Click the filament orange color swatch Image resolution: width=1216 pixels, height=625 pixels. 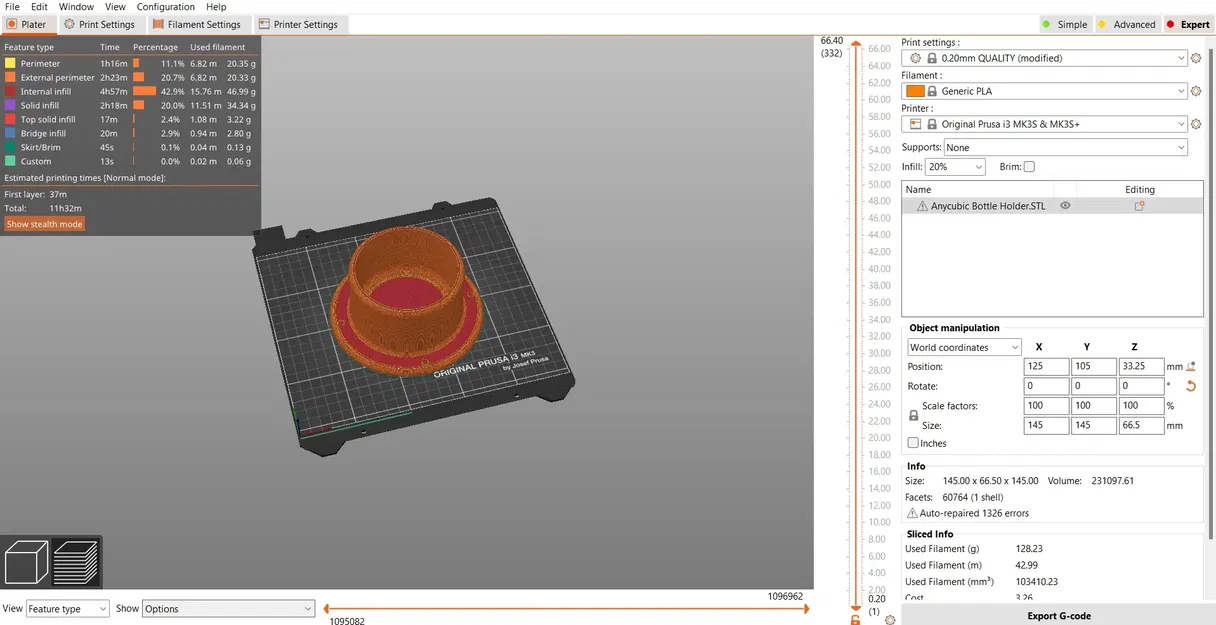(914, 91)
